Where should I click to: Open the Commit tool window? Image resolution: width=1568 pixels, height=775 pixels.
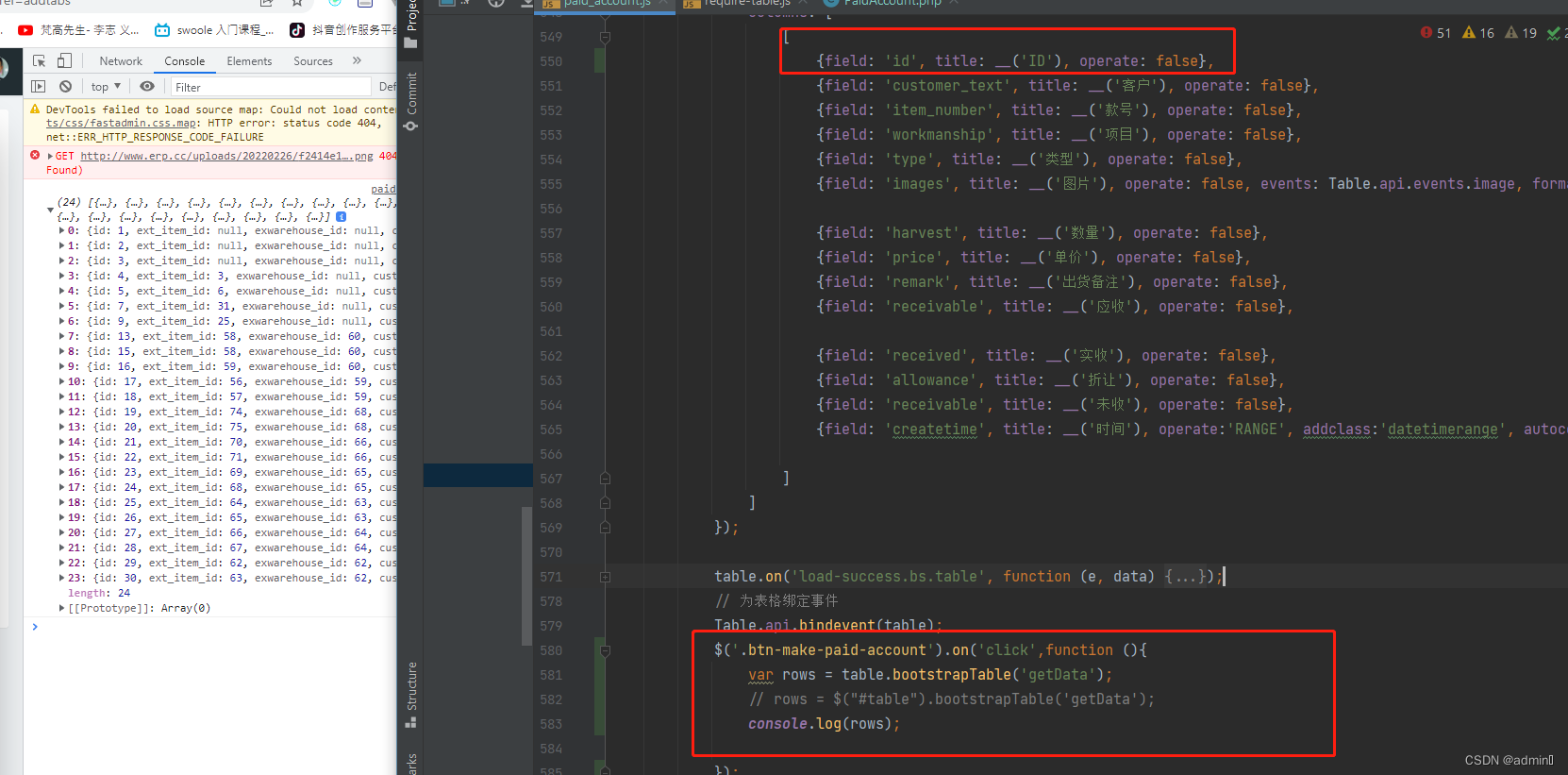coord(411,102)
